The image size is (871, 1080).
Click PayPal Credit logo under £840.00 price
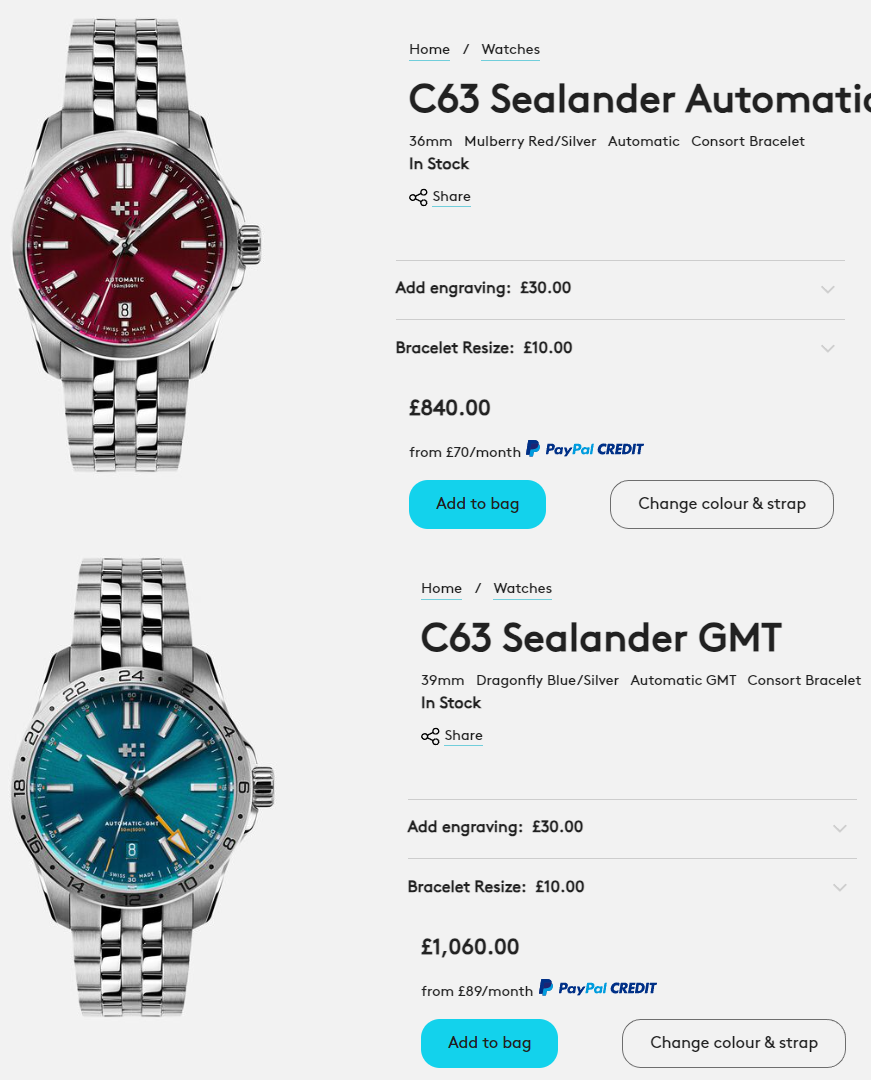585,449
